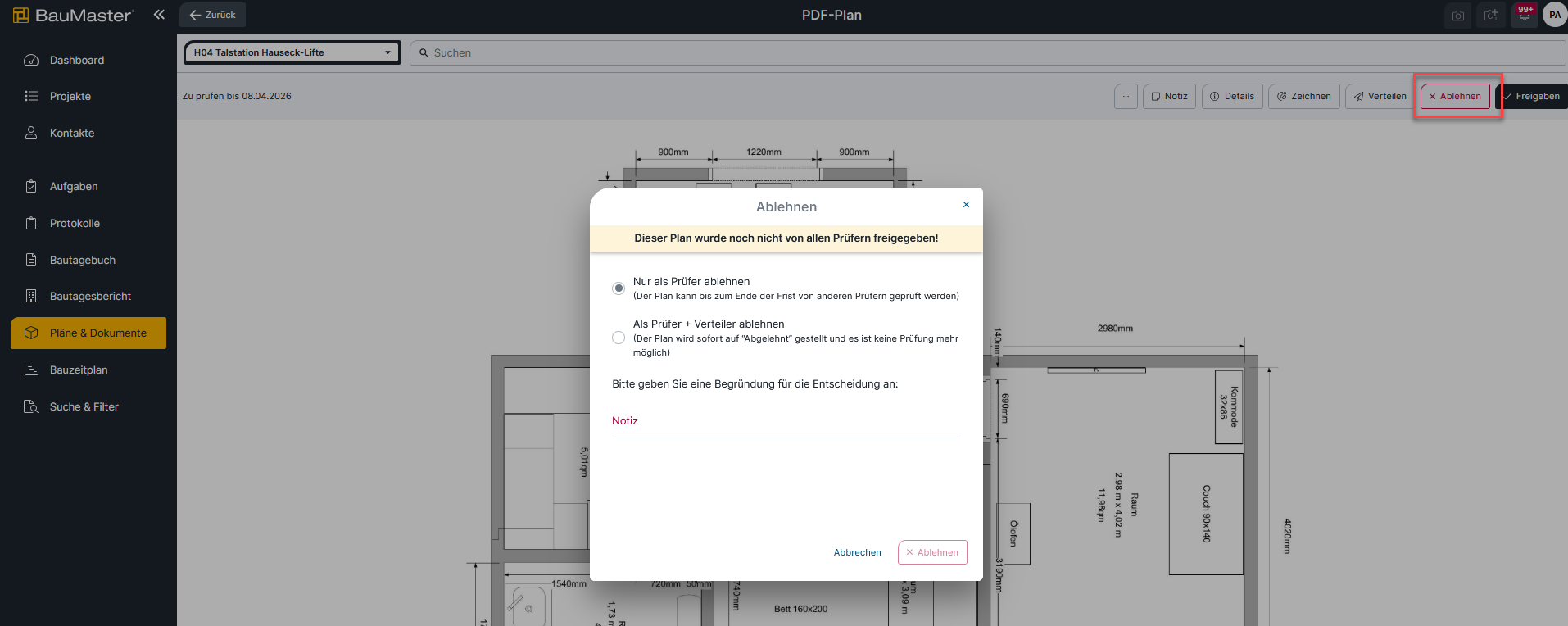The image size is (1568, 626).
Task: Open the camera capture icon in header
Action: pos(1457,16)
